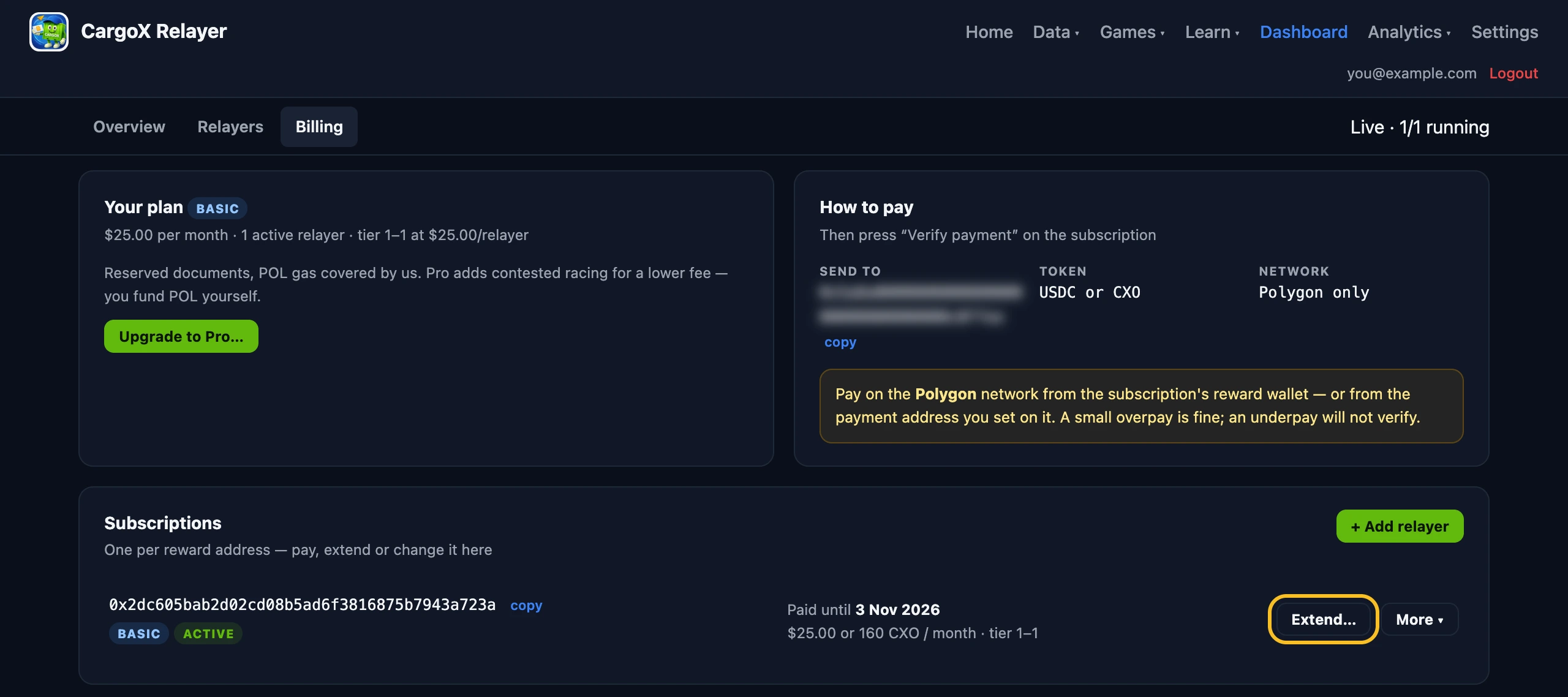Click the blurred Send To address

pyautogui.click(x=921, y=304)
